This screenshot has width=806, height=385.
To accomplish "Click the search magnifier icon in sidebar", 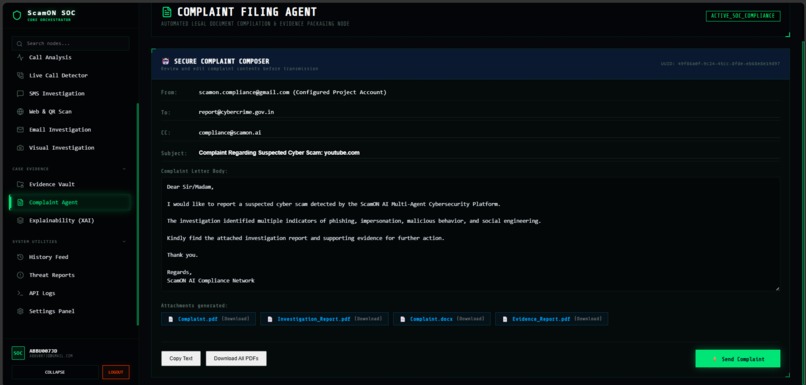I will tap(20, 44).
